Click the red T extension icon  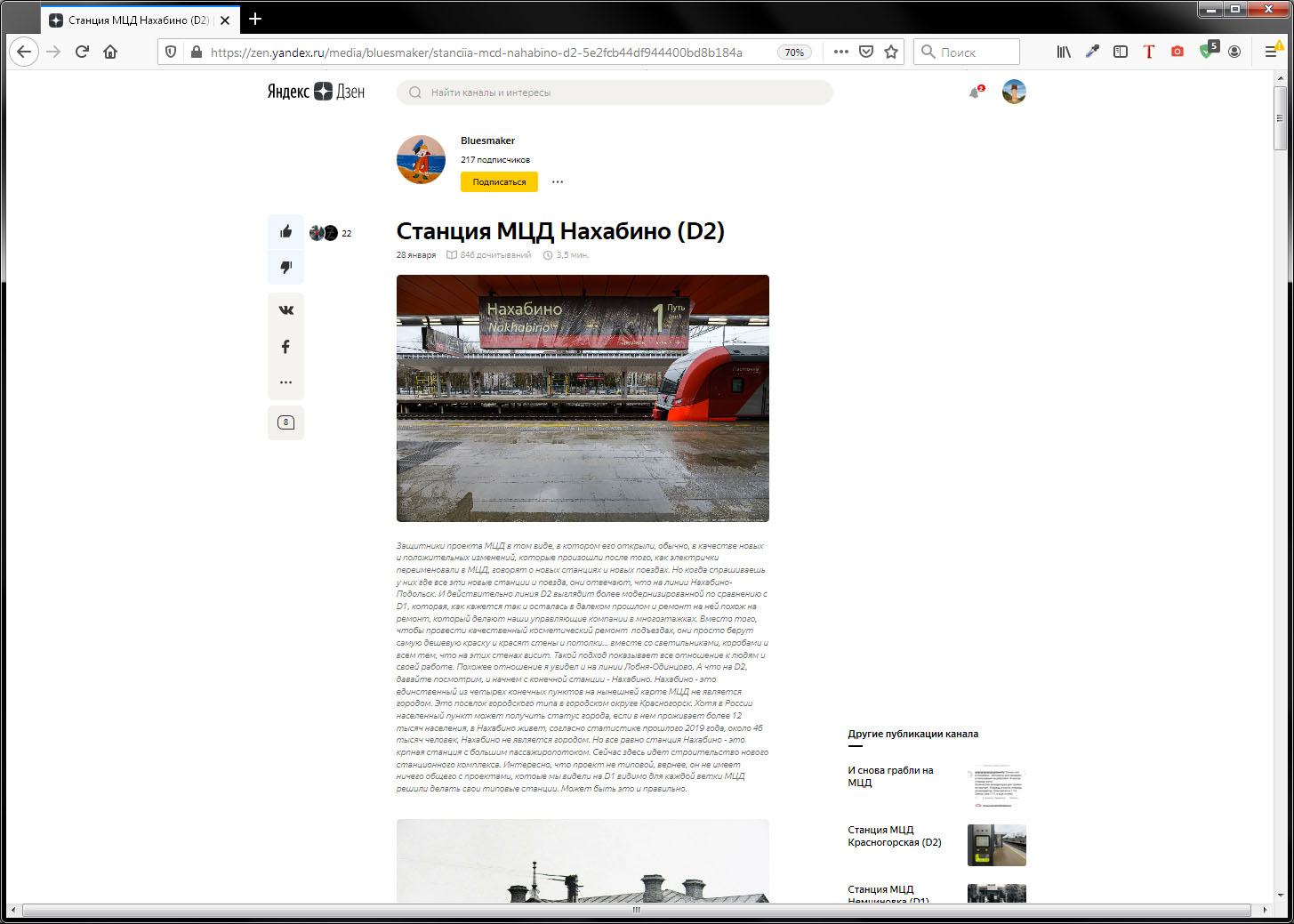click(x=1149, y=52)
